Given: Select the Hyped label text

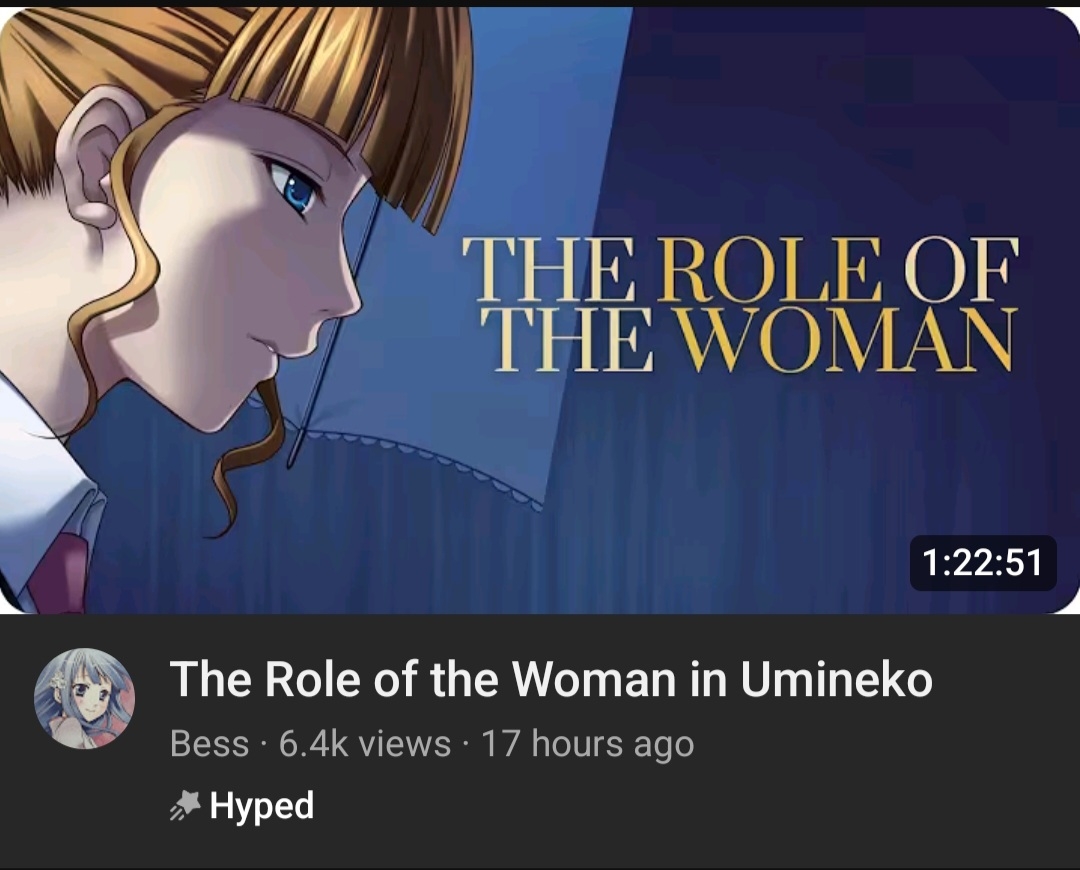Looking at the screenshot, I should click(262, 806).
